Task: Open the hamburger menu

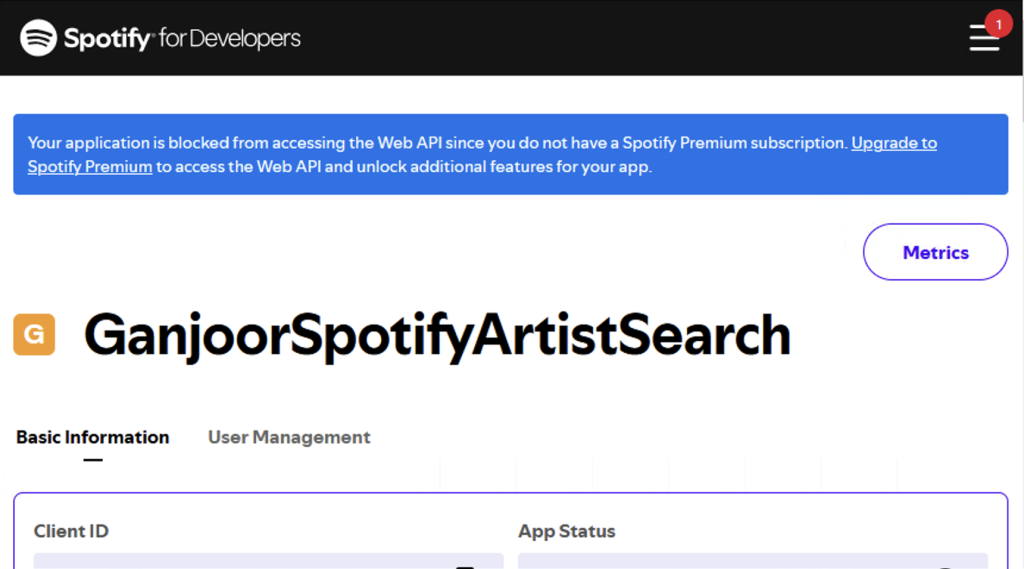Action: coord(984,38)
